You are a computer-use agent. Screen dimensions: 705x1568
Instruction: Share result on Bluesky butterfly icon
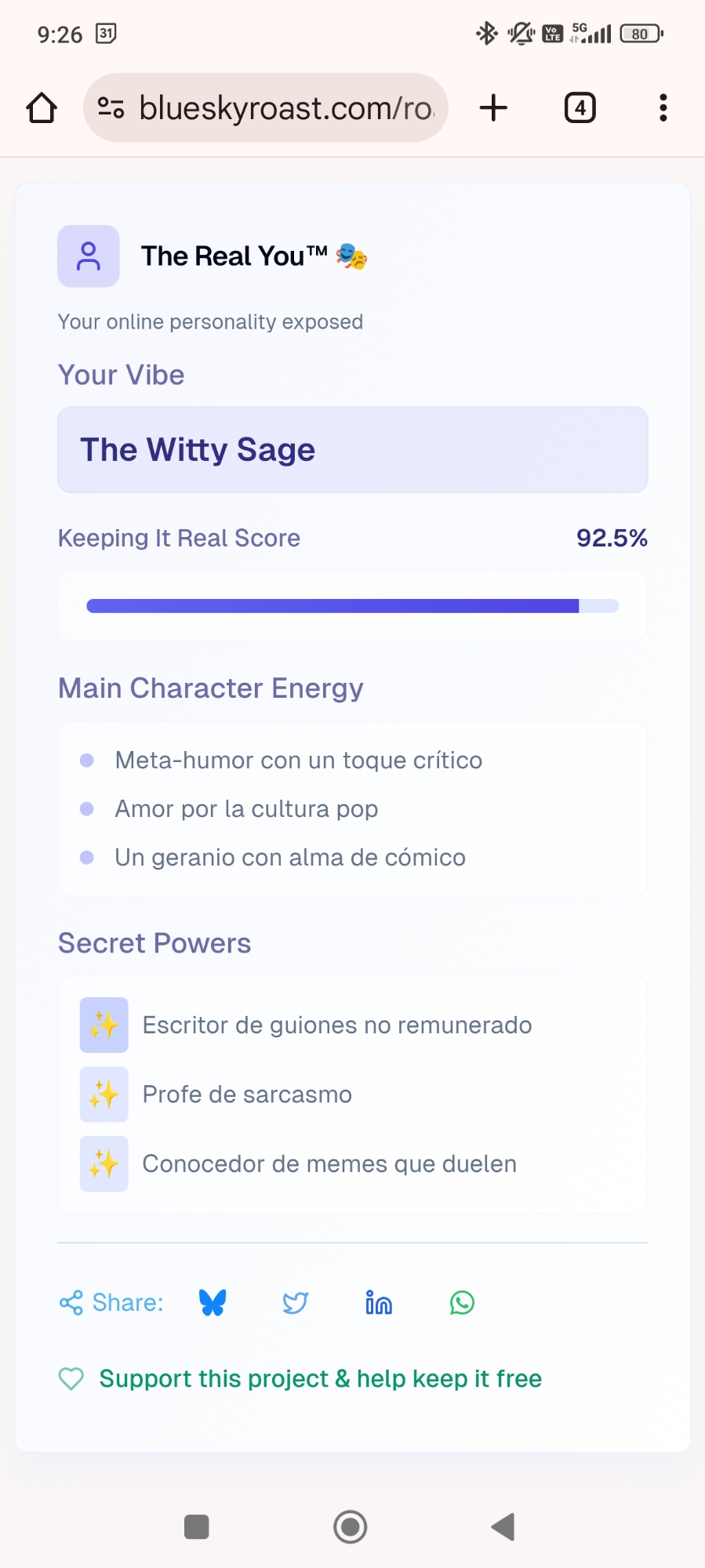213,1302
